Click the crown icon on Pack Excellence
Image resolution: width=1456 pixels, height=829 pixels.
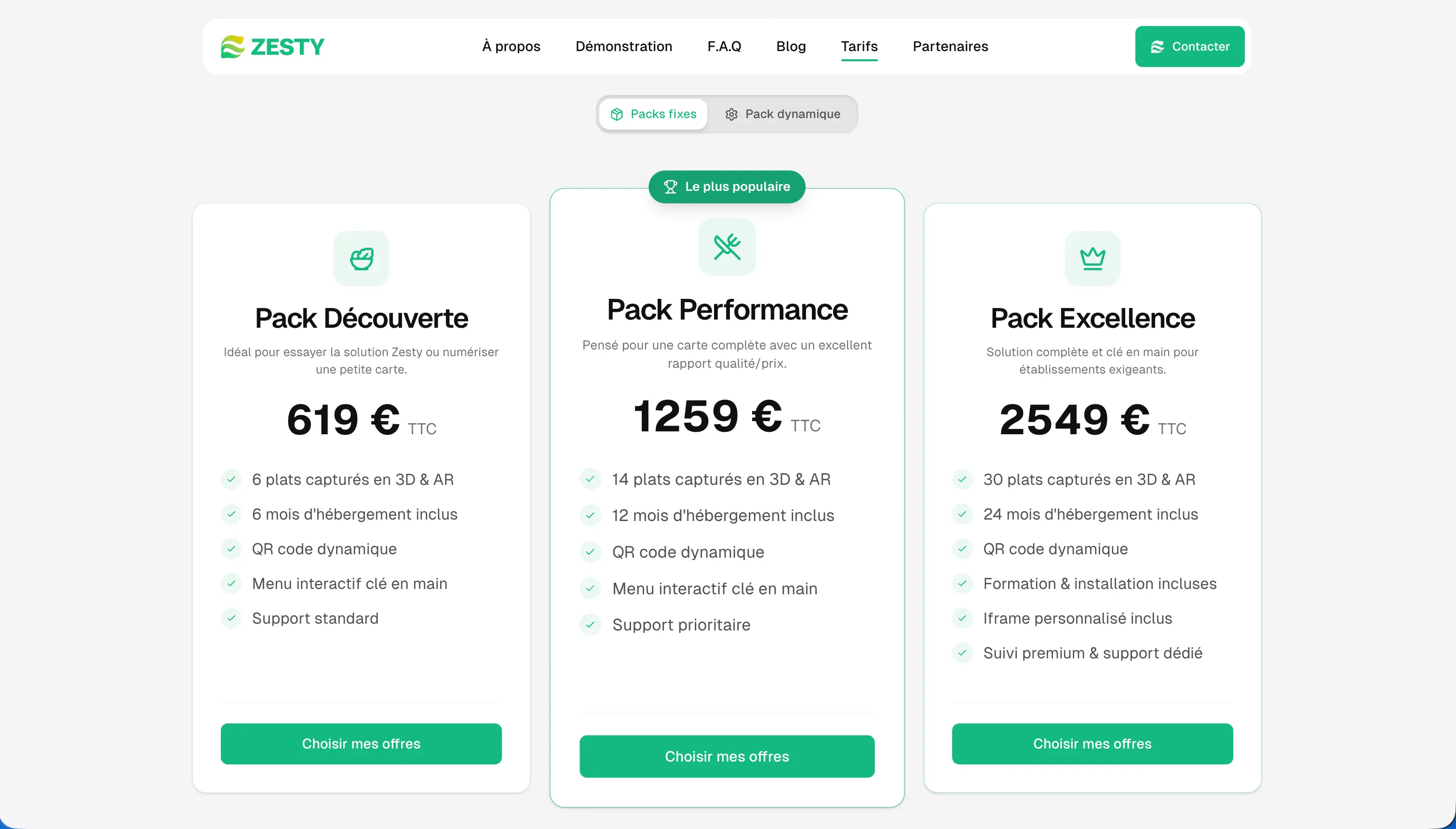(x=1092, y=258)
